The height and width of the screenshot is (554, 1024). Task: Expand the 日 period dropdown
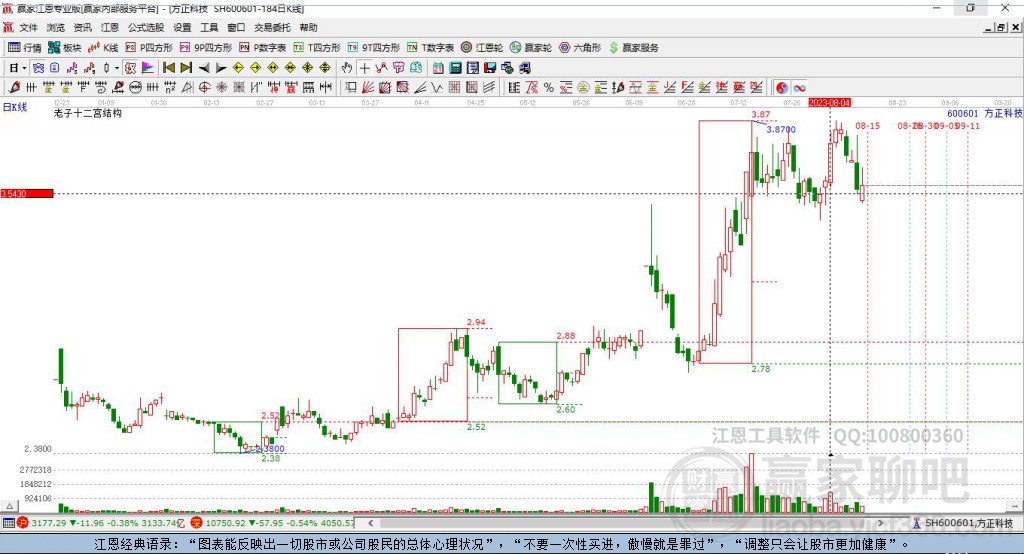click(x=24, y=68)
